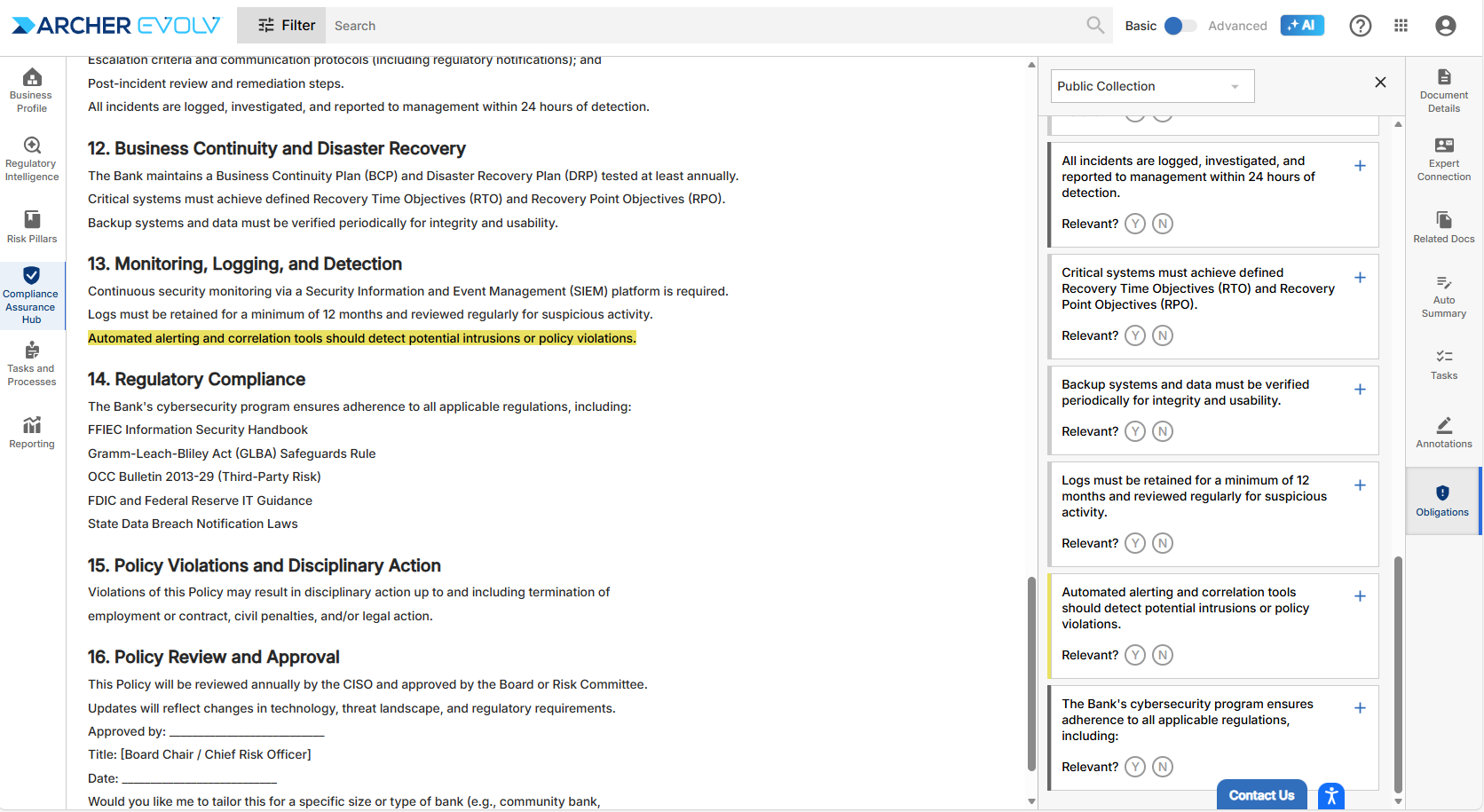Mark the 24 hours incidents obligation relevant Y
Image resolution: width=1484 pixels, height=812 pixels.
[x=1134, y=224]
